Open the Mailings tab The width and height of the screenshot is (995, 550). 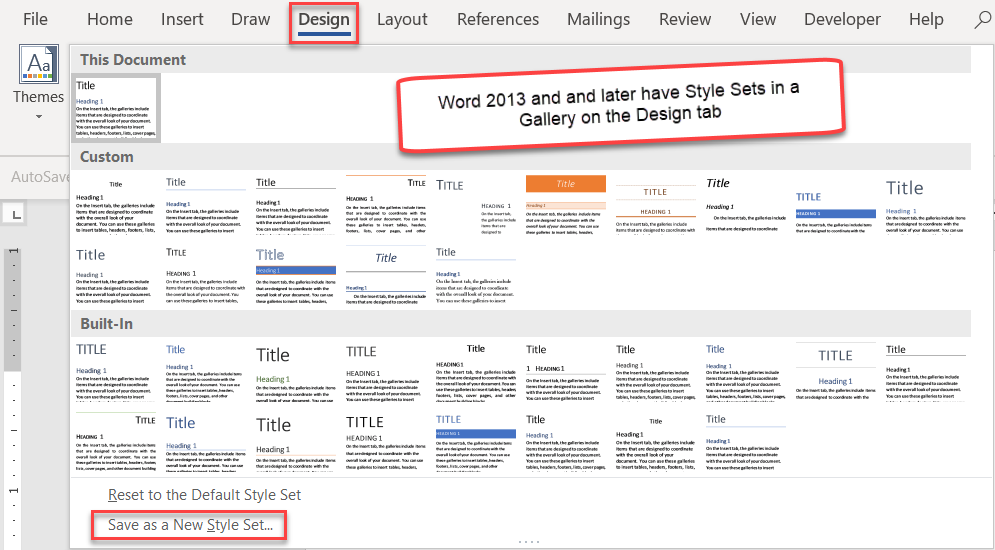coord(598,20)
